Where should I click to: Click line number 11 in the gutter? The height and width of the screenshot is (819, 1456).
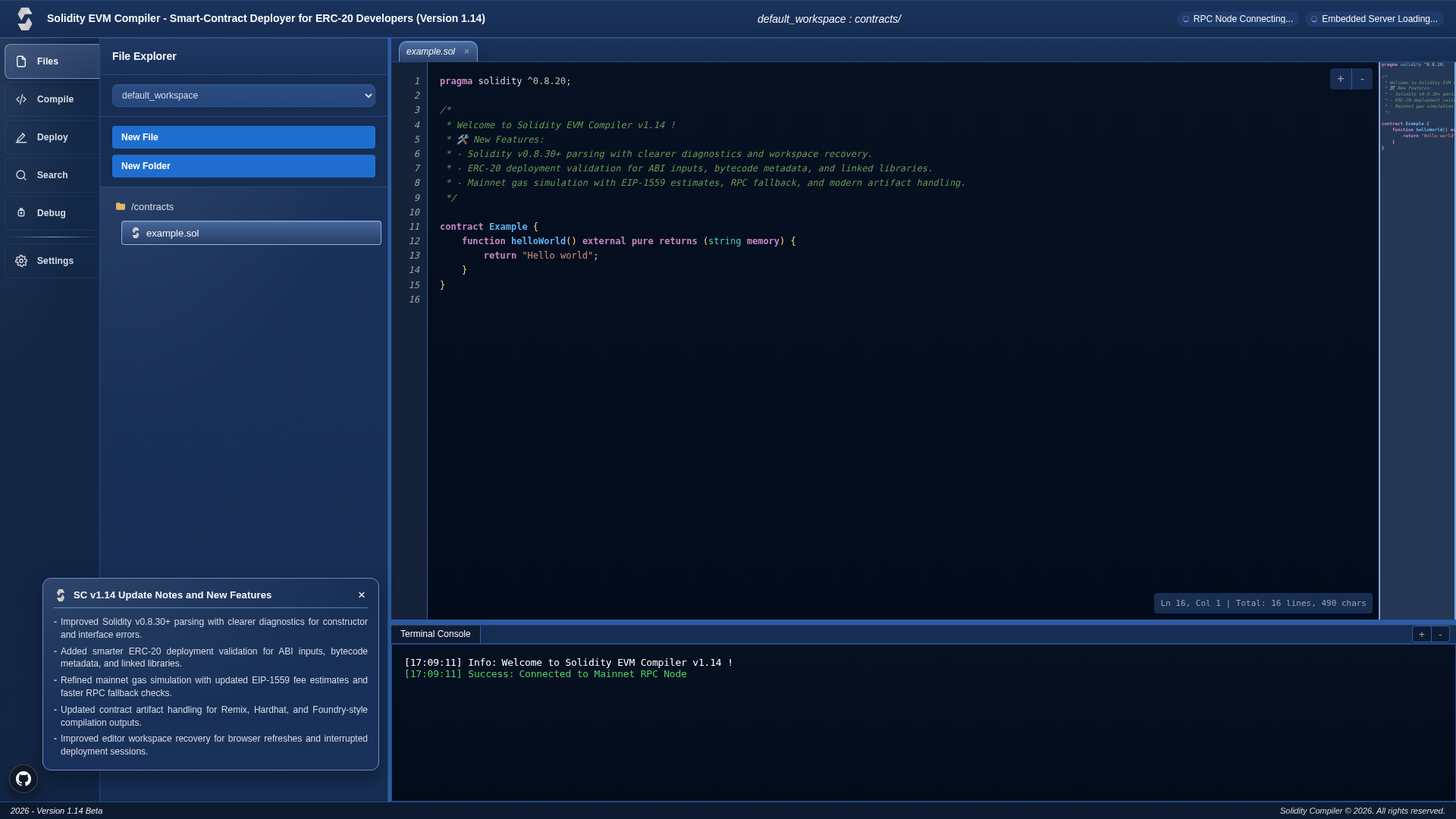click(414, 227)
